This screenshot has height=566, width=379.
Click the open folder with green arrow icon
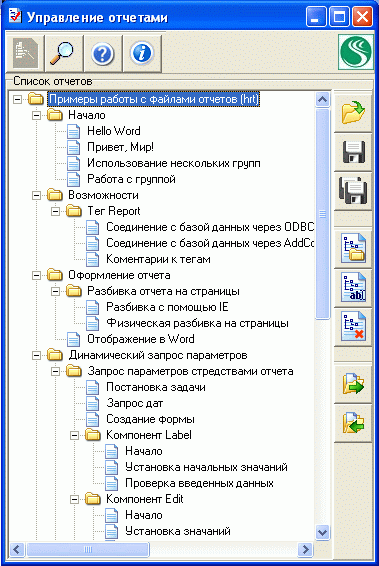click(353, 113)
